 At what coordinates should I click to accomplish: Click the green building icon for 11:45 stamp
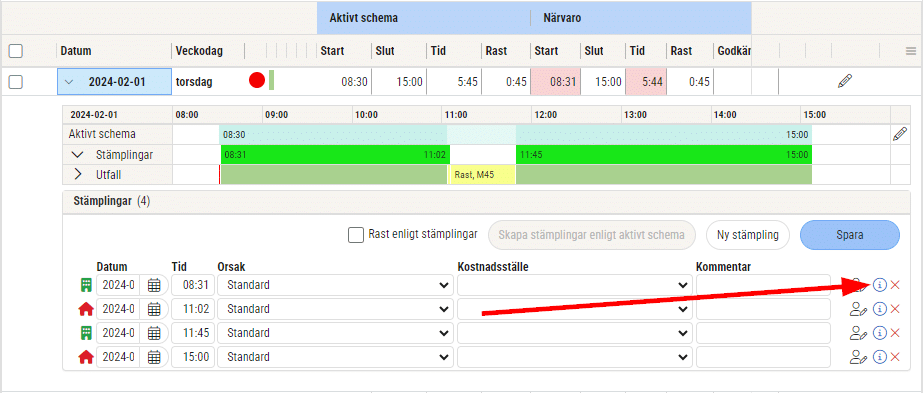(x=86, y=333)
